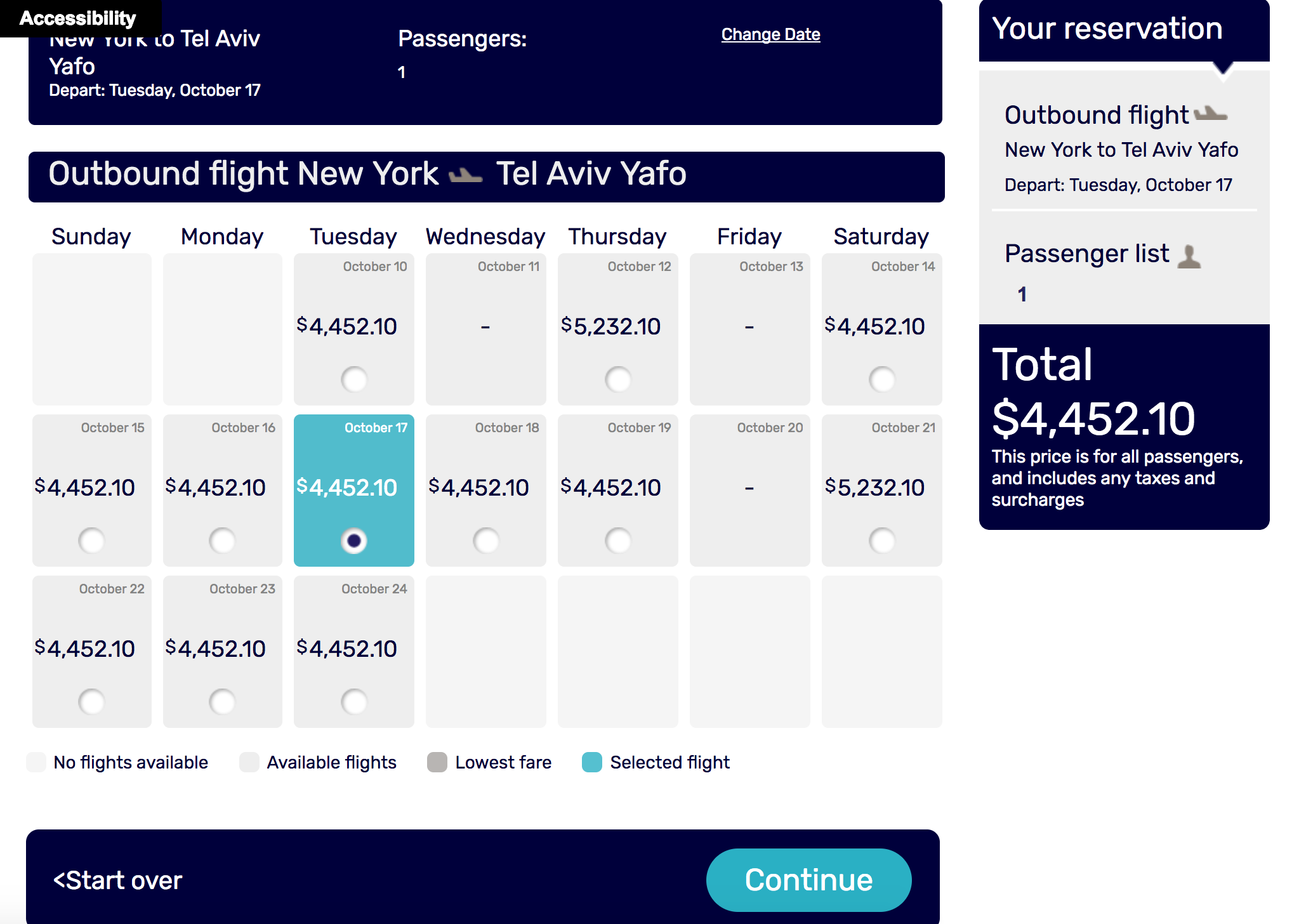Choose the October 14 flight radio button
Image resolution: width=1299 pixels, height=924 pixels.
882,379
